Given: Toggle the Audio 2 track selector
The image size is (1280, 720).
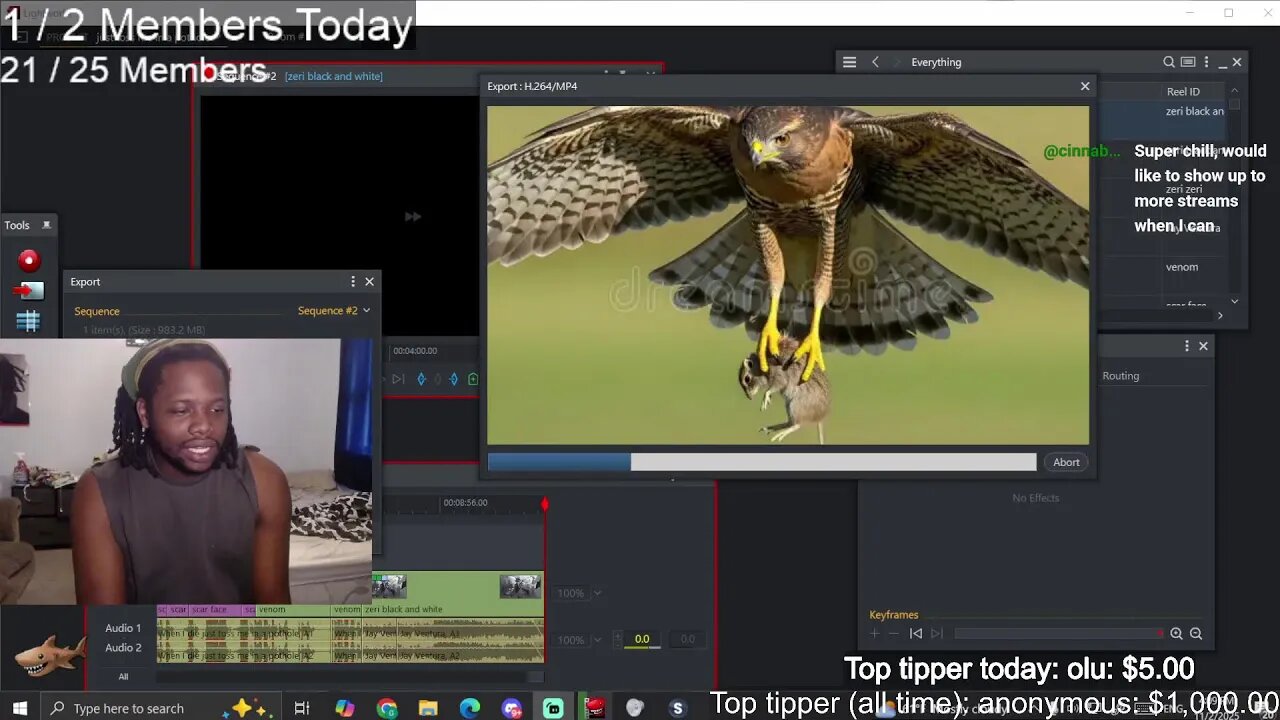Looking at the screenshot, I should (x=123, y=648).
